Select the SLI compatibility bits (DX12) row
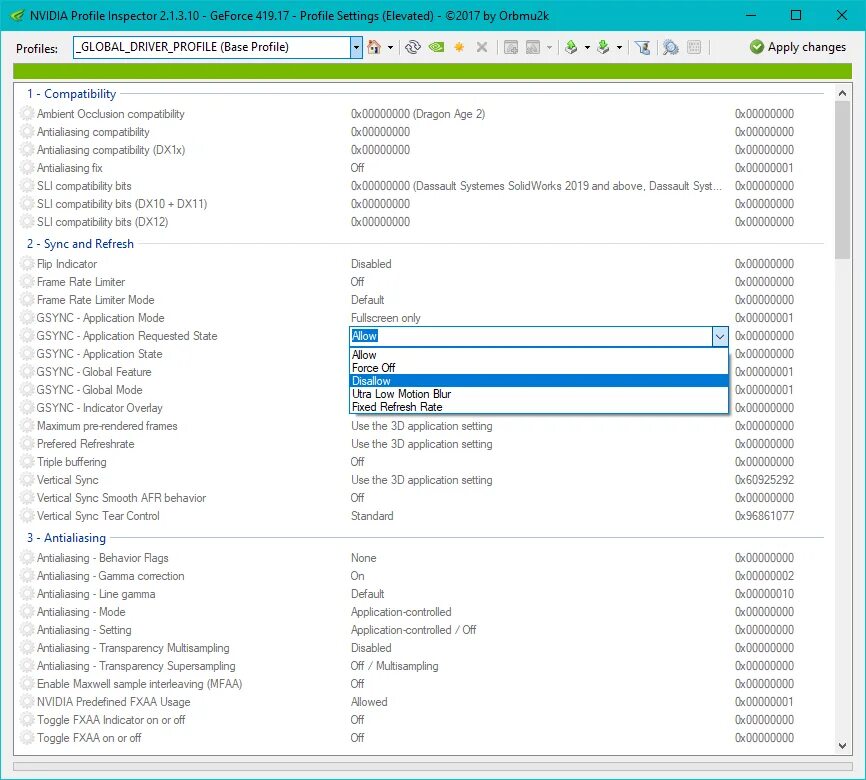Image resolution: width=866 pixels, height=780 pixels. click(424, 222)
